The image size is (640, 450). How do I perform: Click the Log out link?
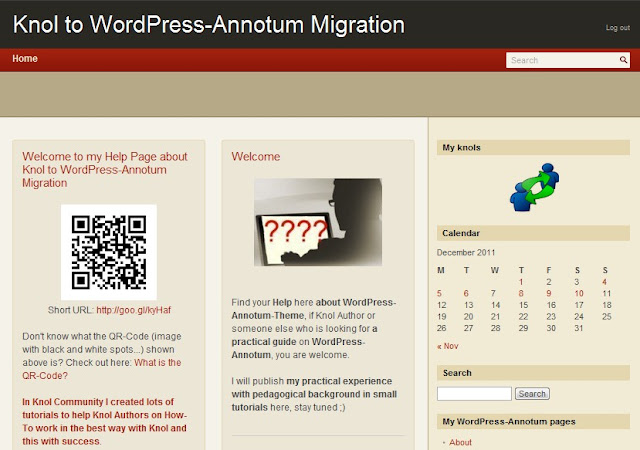click(618, 28)
